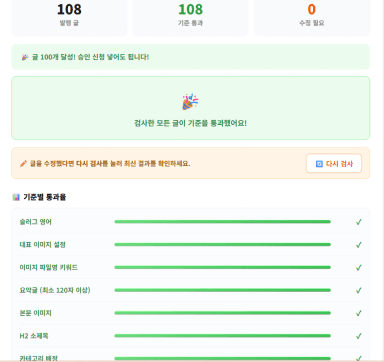Click the 요약글 (최소 120자 이상) label
Viewport: 384px width, 362px height.
(x=55, y=290)
